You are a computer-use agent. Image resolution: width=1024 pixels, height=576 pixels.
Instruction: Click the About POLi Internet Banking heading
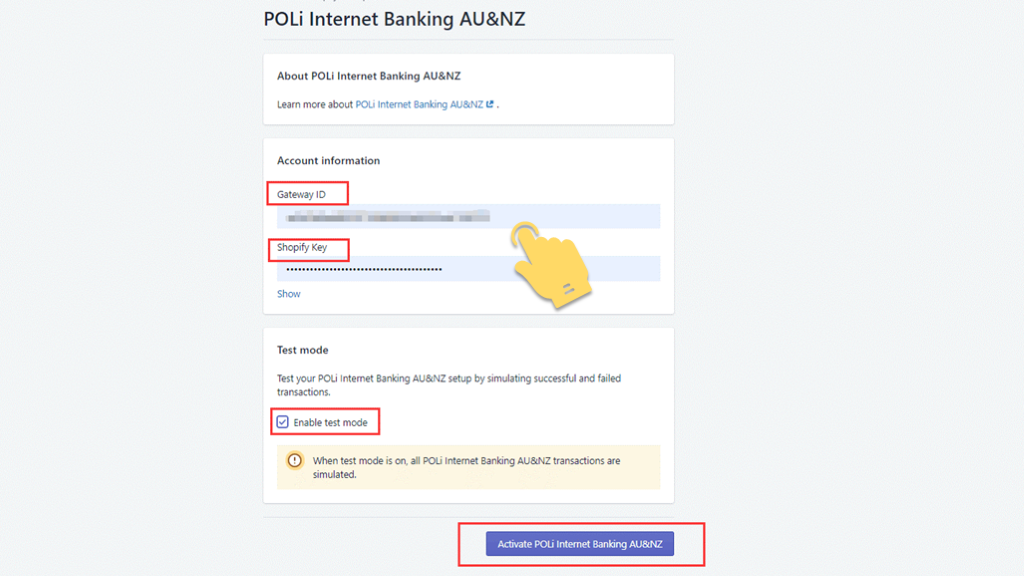(369, 76)
